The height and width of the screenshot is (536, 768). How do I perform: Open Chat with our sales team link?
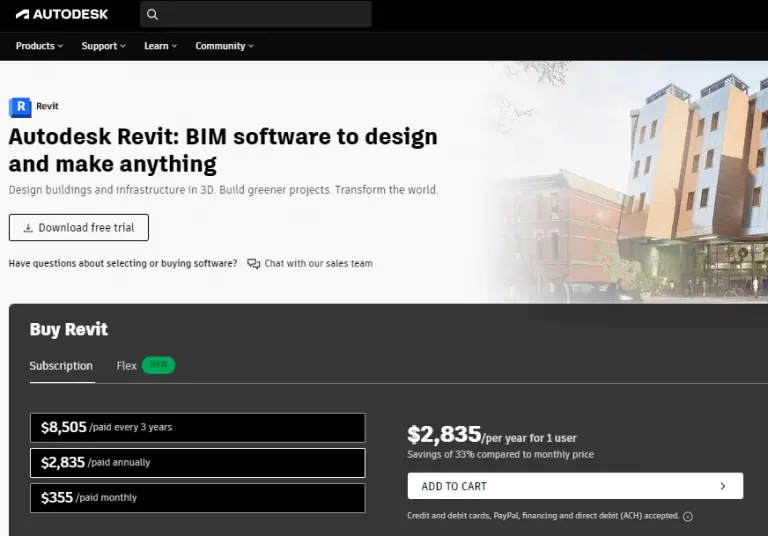(x=318, y=264)
